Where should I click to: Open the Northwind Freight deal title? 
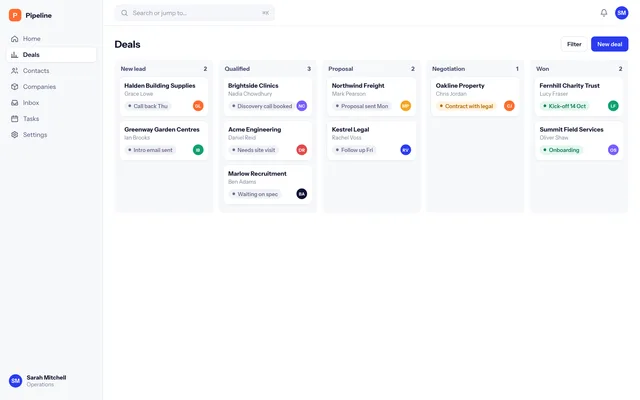click(358, 86)
